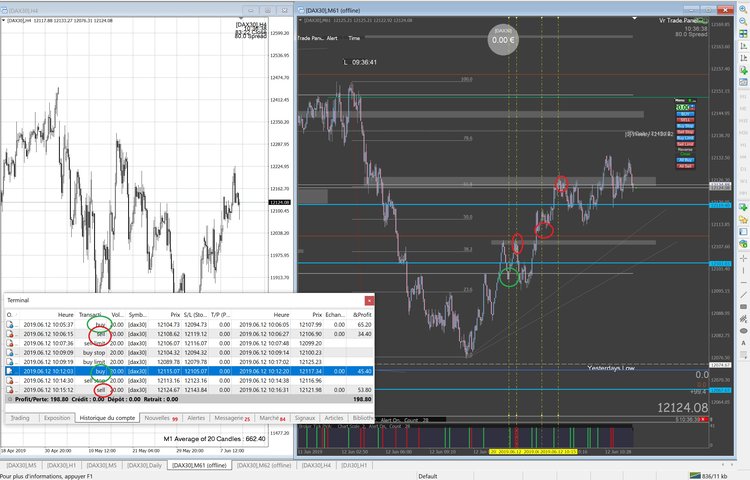Close the Terminal panel

click(x=367, y=299)
